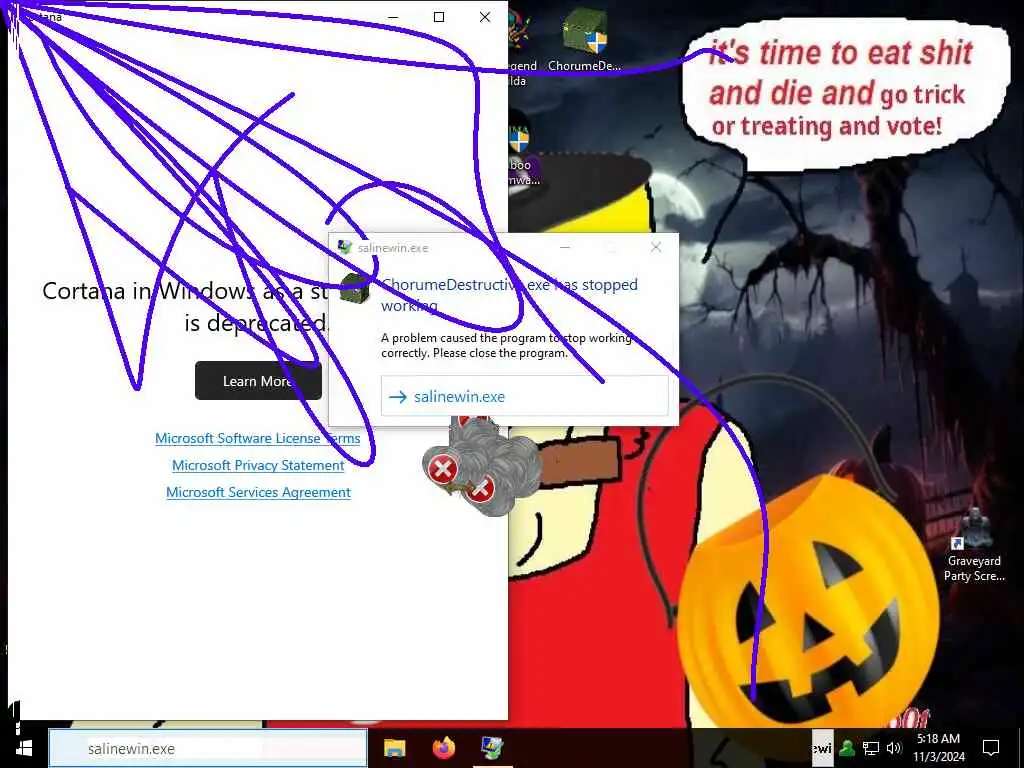Click the taskbar search box with salinewin.exe
Image resolution: width=1024 pixels, height=768 pixels.
(x=208, y=748)
